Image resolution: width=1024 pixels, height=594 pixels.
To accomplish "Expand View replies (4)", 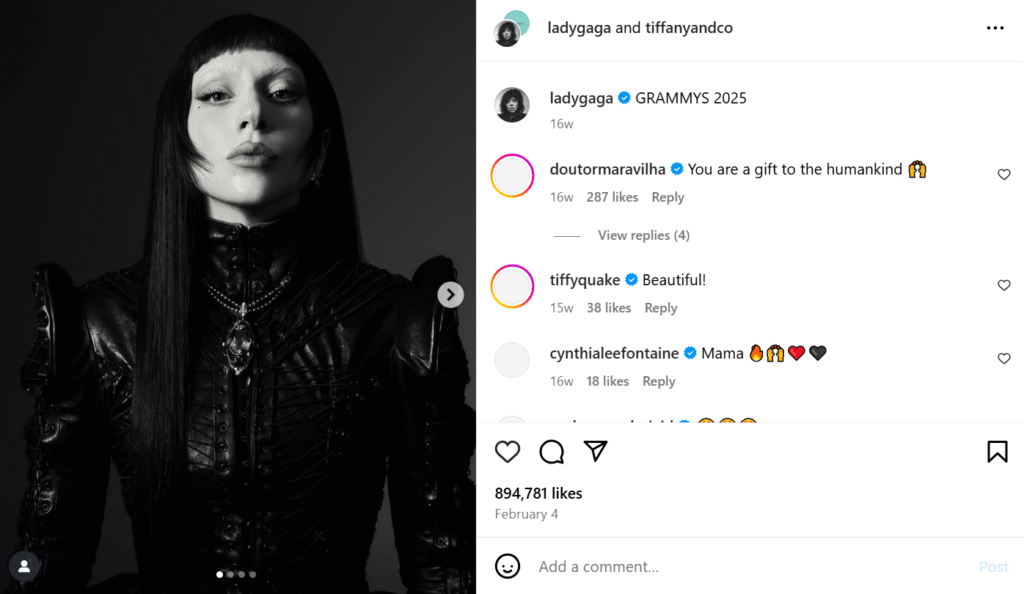I will (x=643, y=236).
